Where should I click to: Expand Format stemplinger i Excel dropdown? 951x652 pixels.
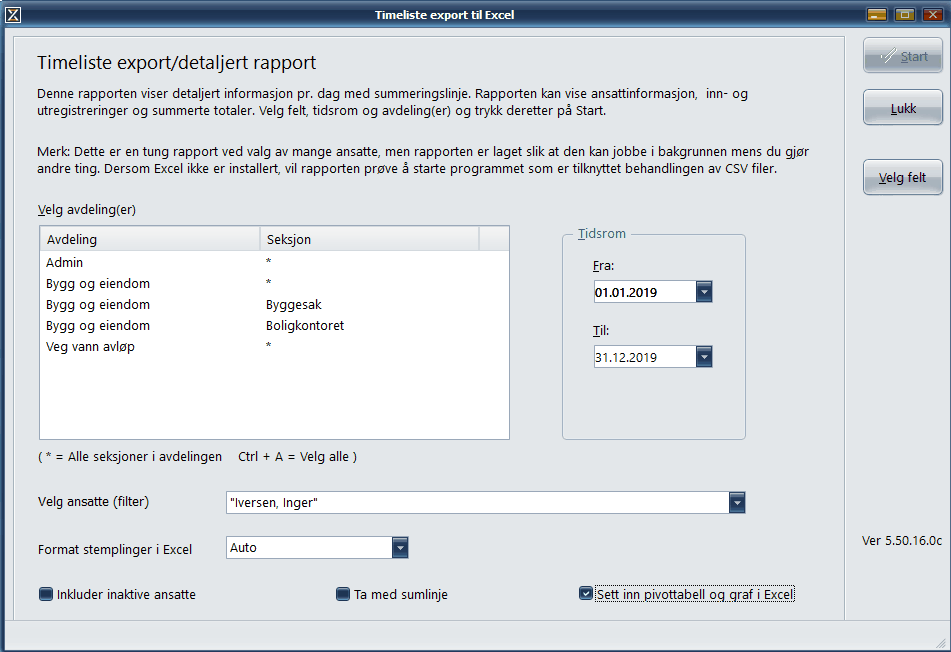[400, 547]
